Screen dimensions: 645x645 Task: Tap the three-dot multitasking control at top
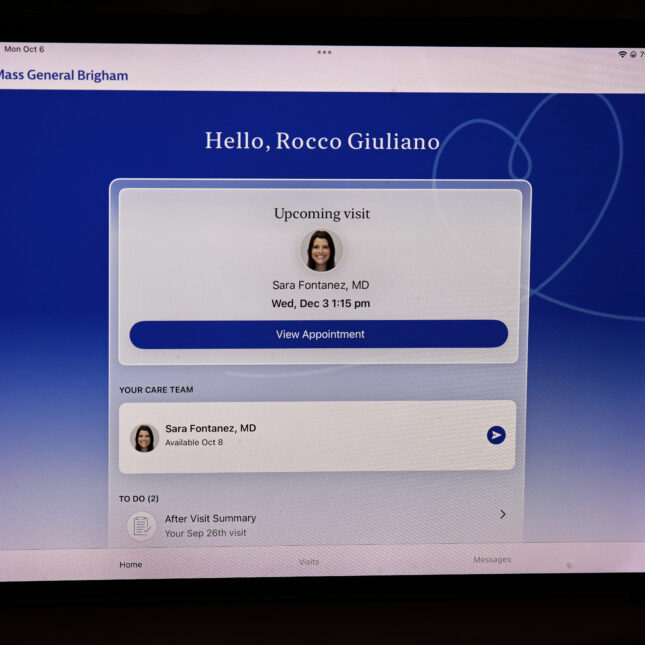point(324,52)
